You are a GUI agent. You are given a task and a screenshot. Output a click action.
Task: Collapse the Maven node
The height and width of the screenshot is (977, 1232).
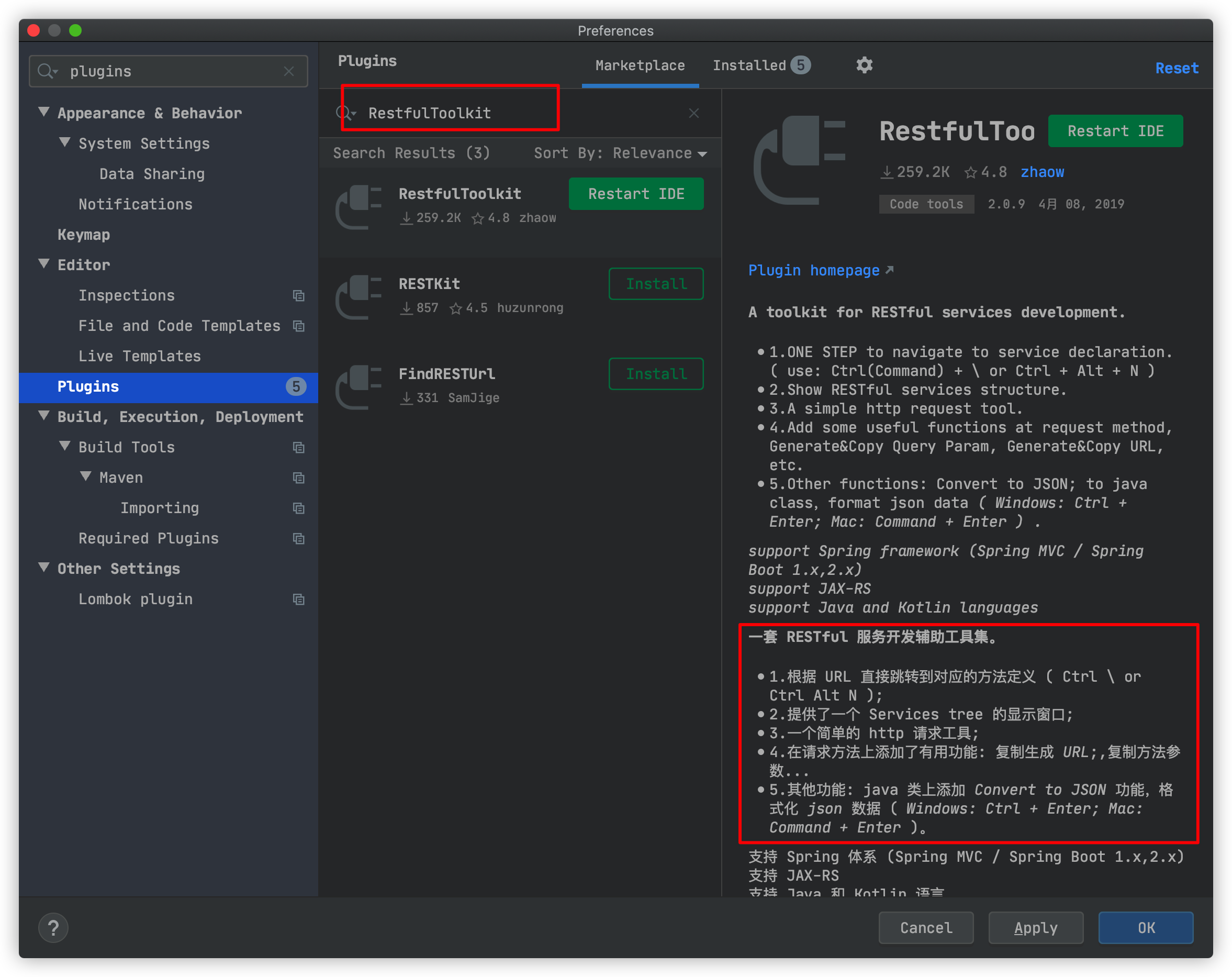coord(86,477)
